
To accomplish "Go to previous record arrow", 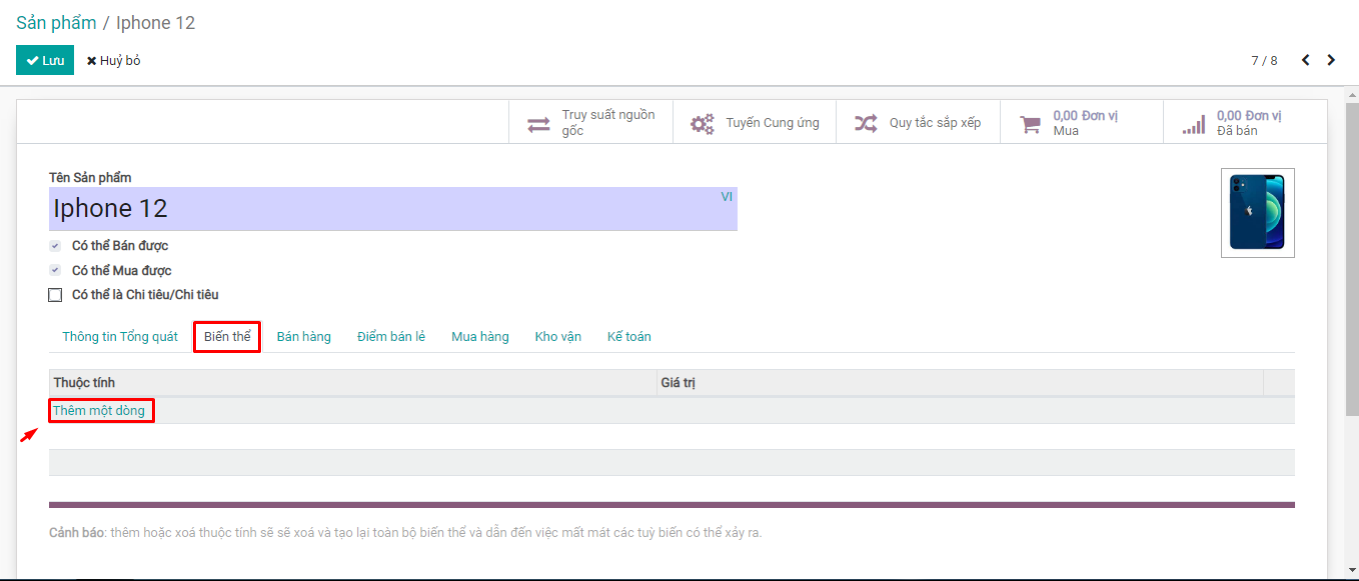I will click(x=1305, y=60).
